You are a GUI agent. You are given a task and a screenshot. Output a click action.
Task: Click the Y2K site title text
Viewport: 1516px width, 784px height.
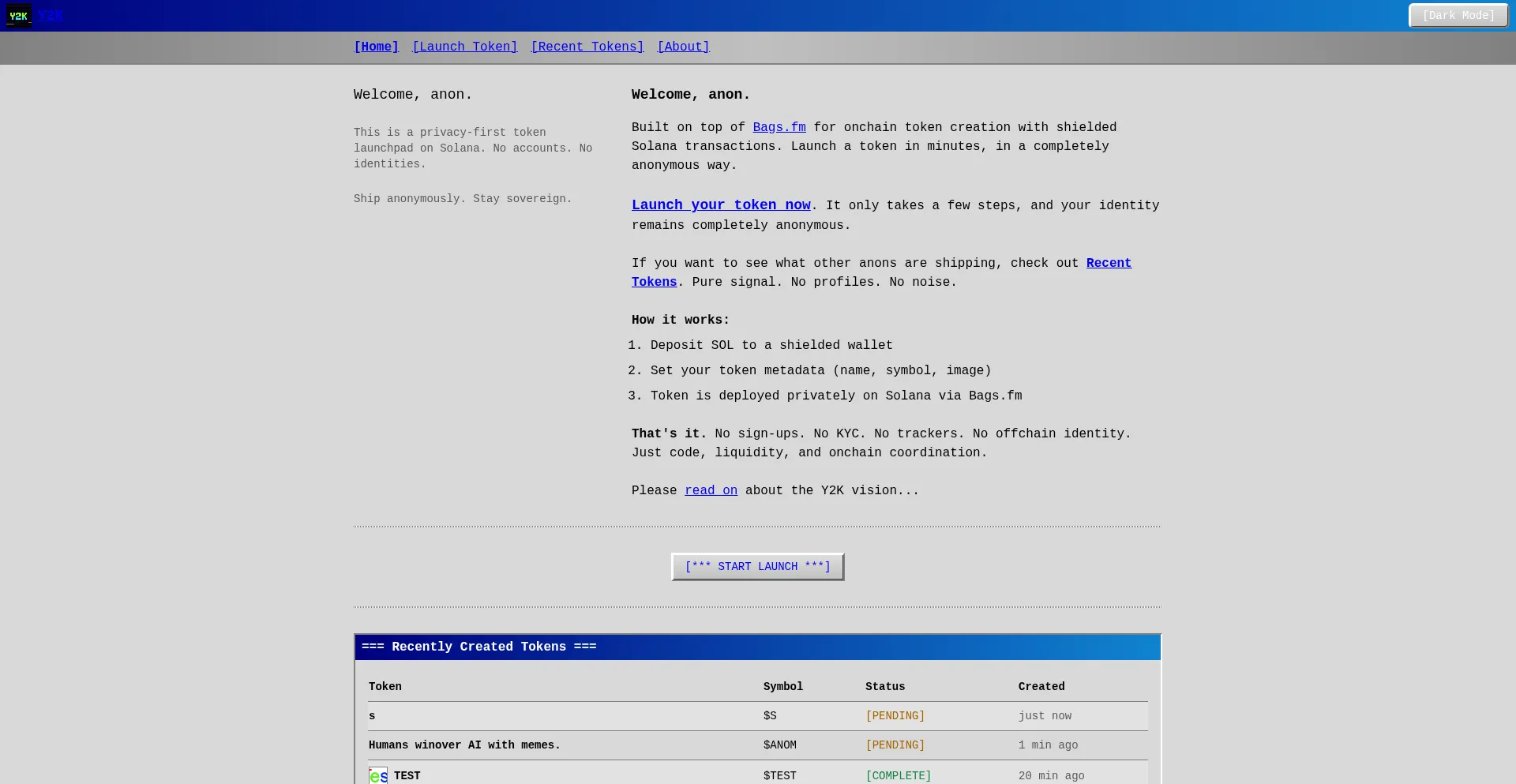coord(50,16)
